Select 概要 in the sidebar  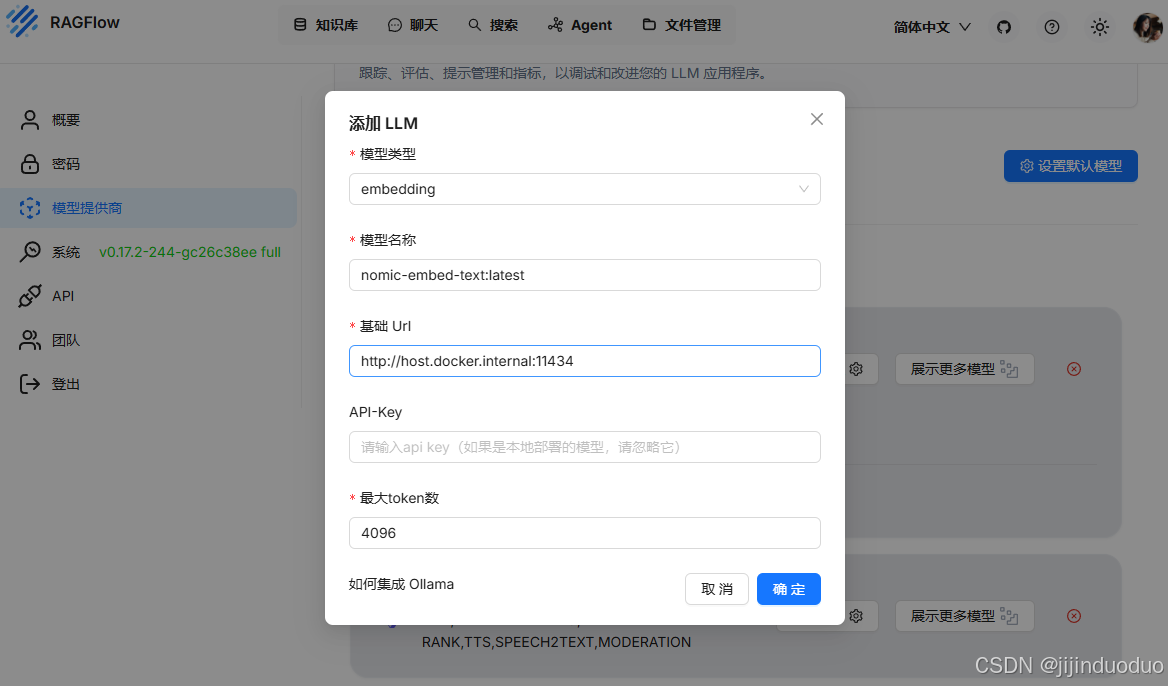149,120
